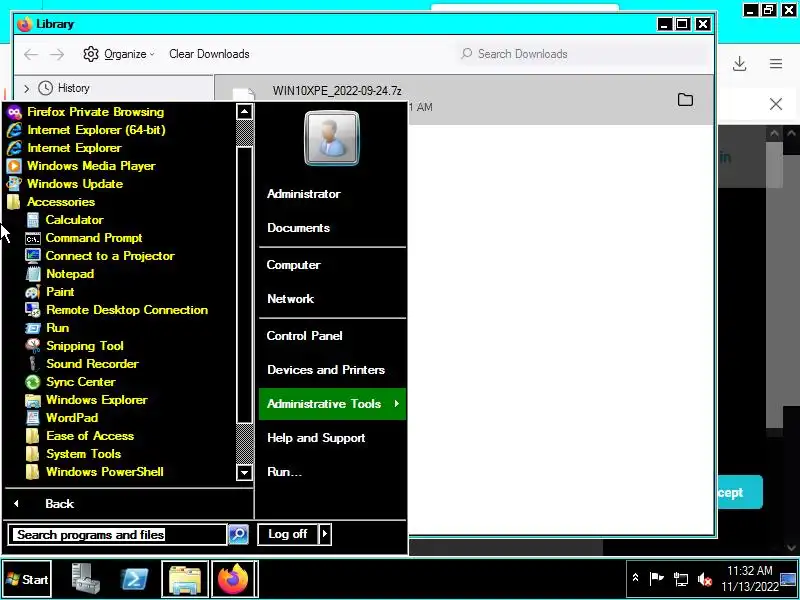This screenshot has width=800, height=600.
Task: Open Administrator personal folder
Action: coord(304,194)
